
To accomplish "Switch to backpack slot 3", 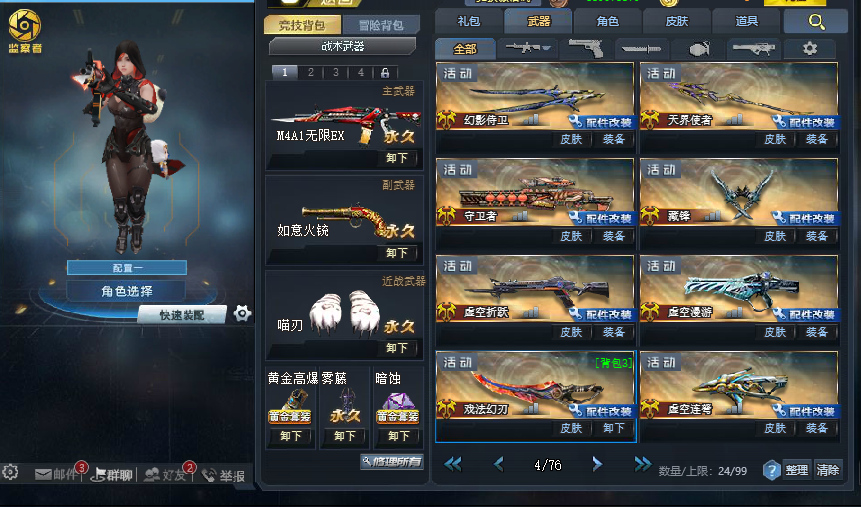I will (336, 73).
